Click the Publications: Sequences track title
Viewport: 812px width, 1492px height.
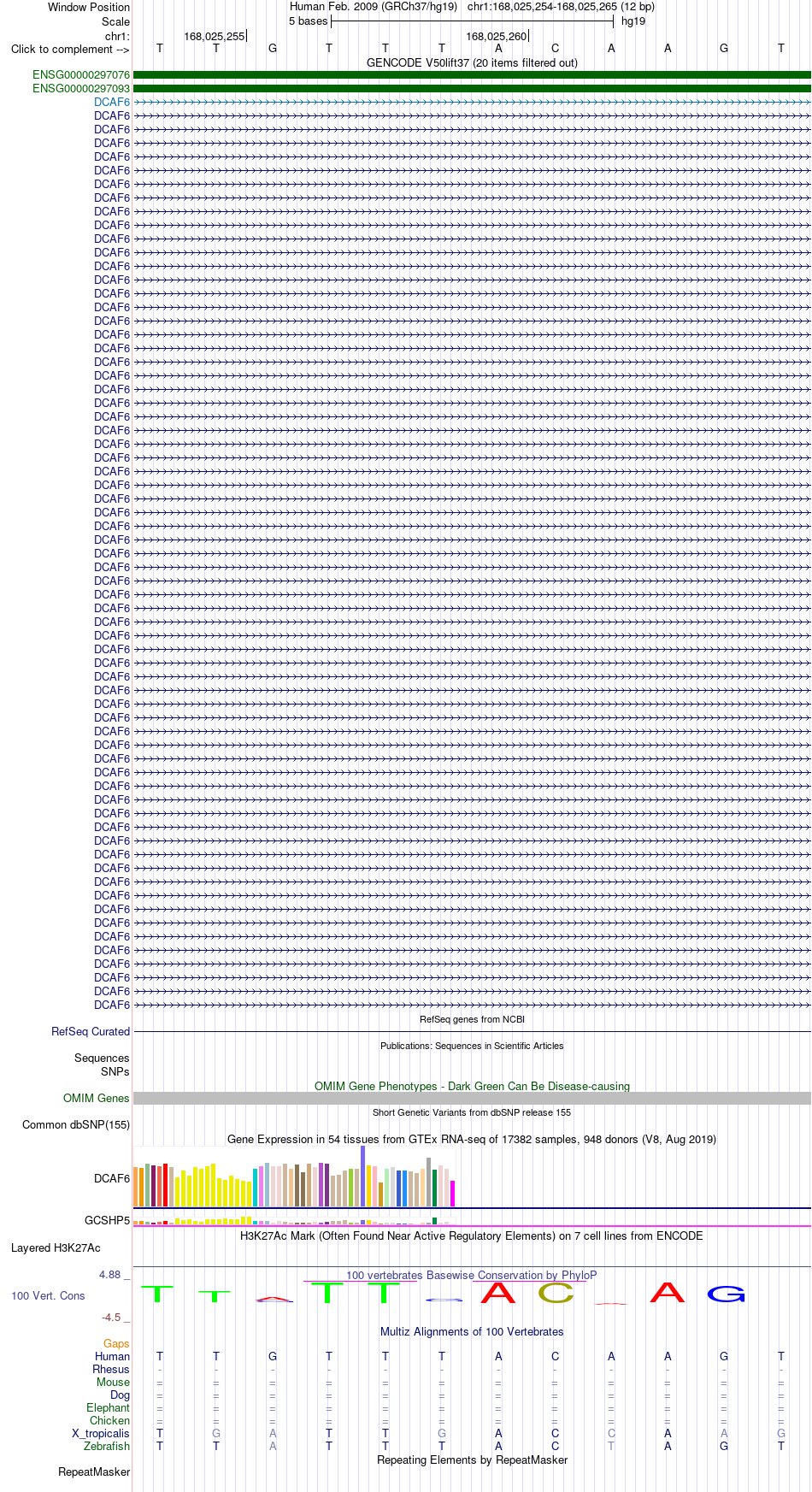pos(472,1046)
